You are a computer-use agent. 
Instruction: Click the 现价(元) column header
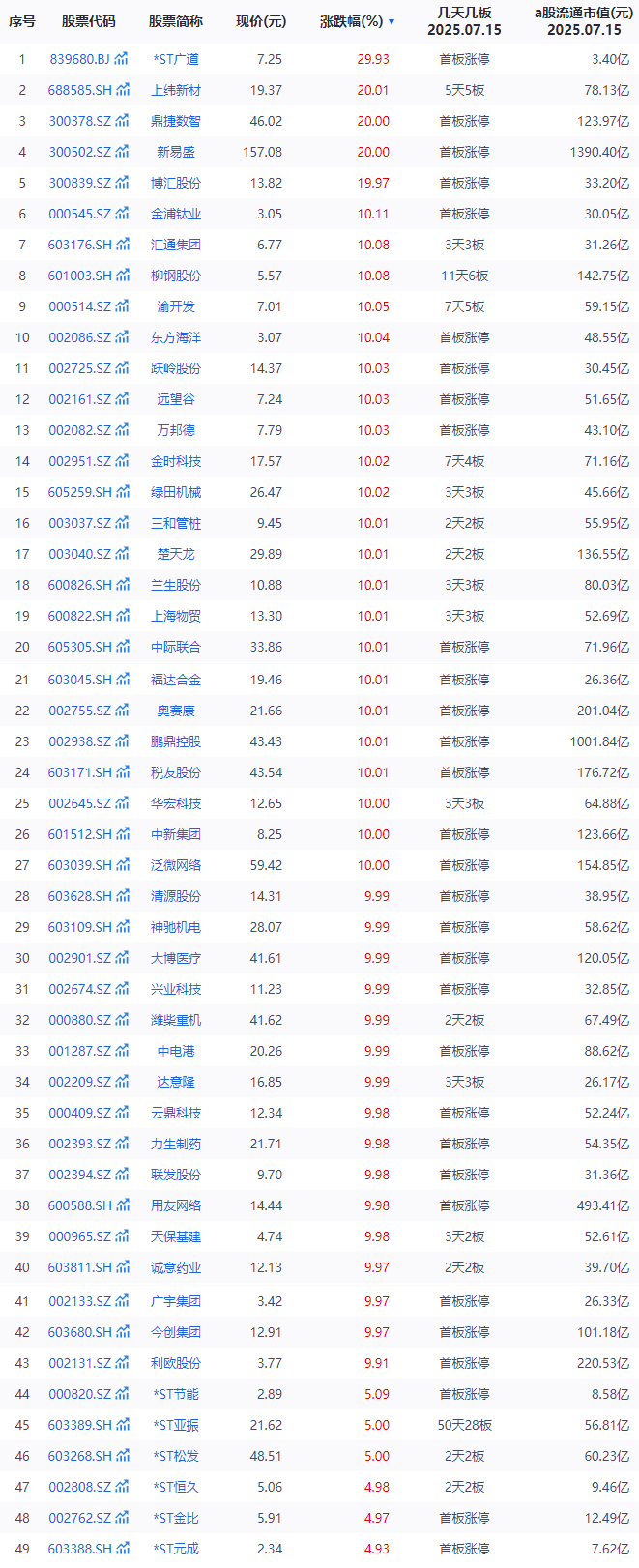coord(261,21)
